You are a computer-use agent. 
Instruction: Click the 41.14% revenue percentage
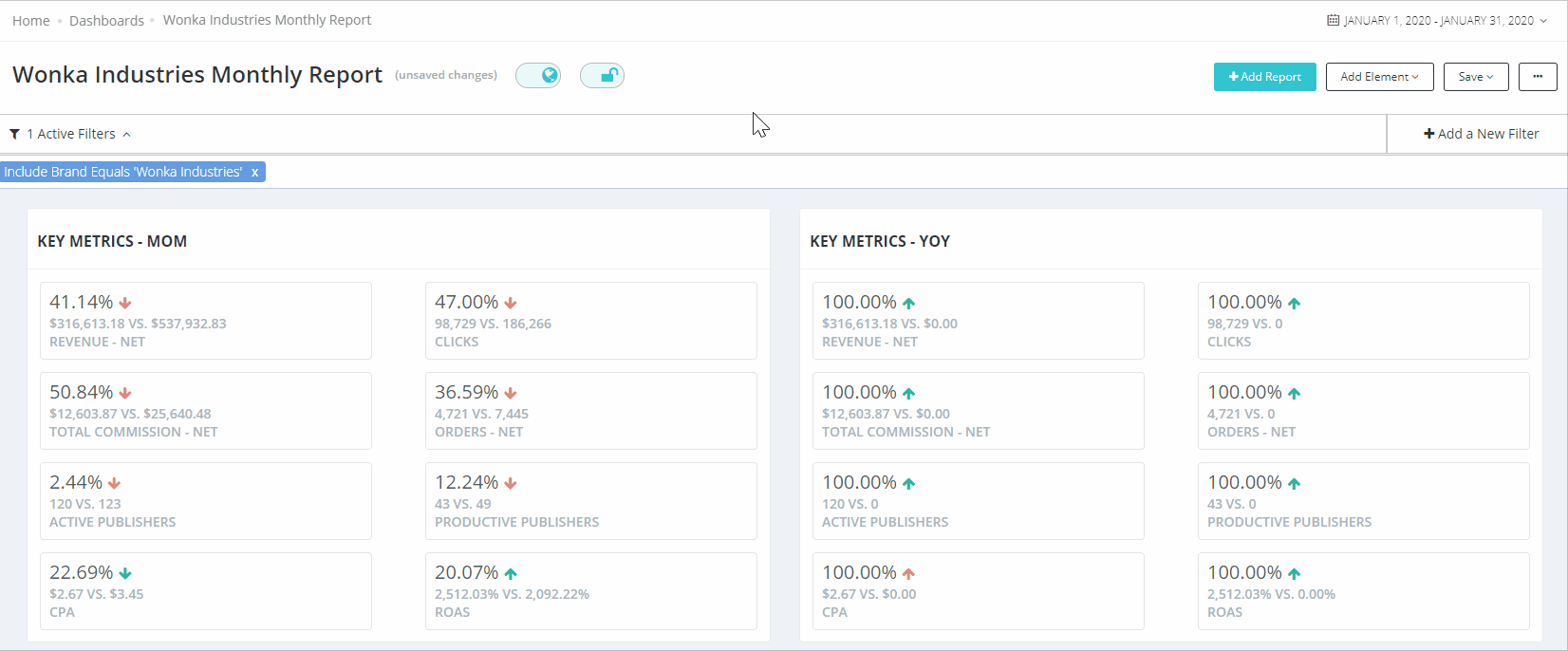[82, 302]
